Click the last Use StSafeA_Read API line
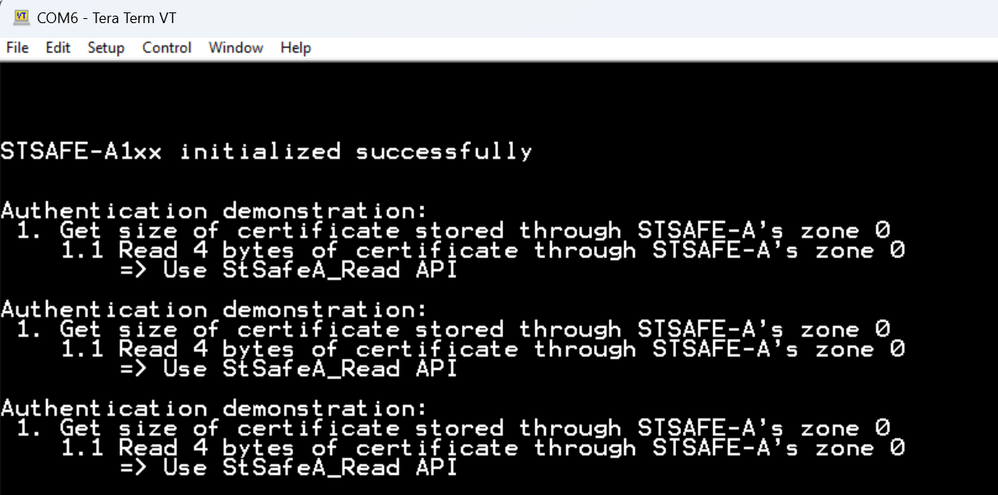 [x=288, y=469]
